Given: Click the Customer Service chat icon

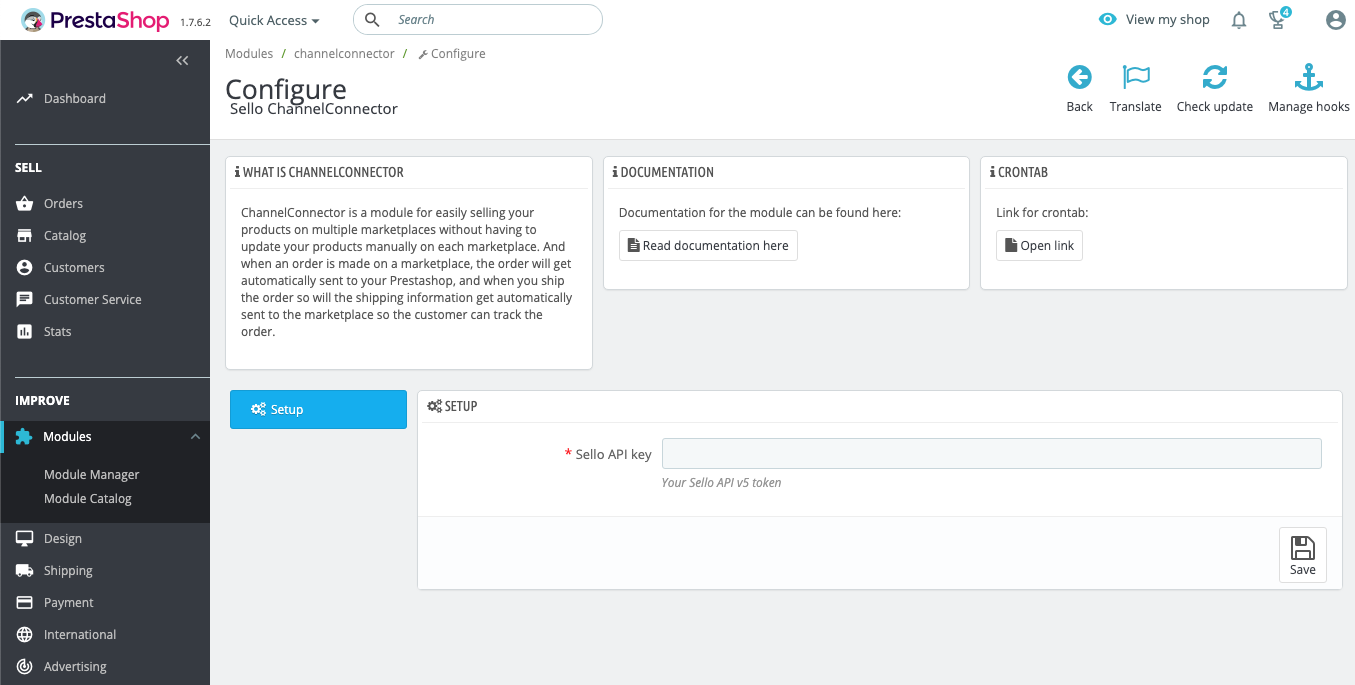Looking at the screenshot, I should coord(24,299).
